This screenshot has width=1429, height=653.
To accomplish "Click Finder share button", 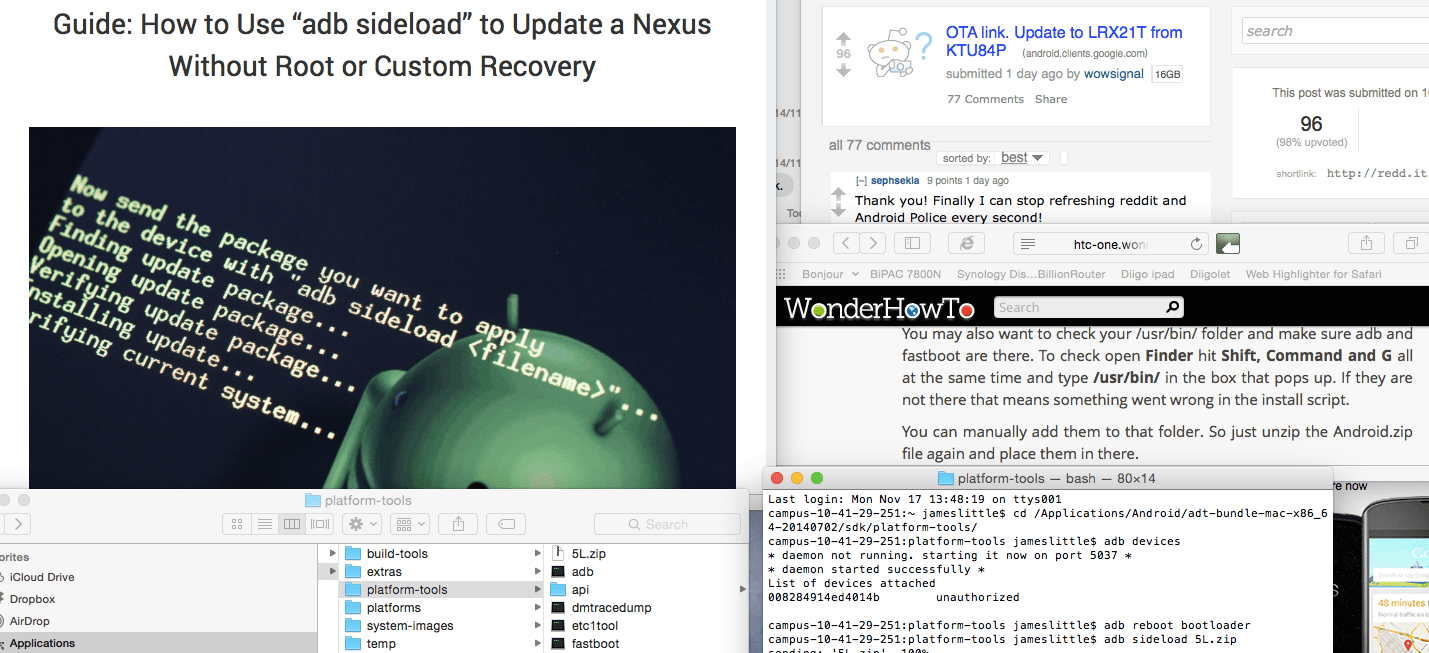I will pos(459,524).
